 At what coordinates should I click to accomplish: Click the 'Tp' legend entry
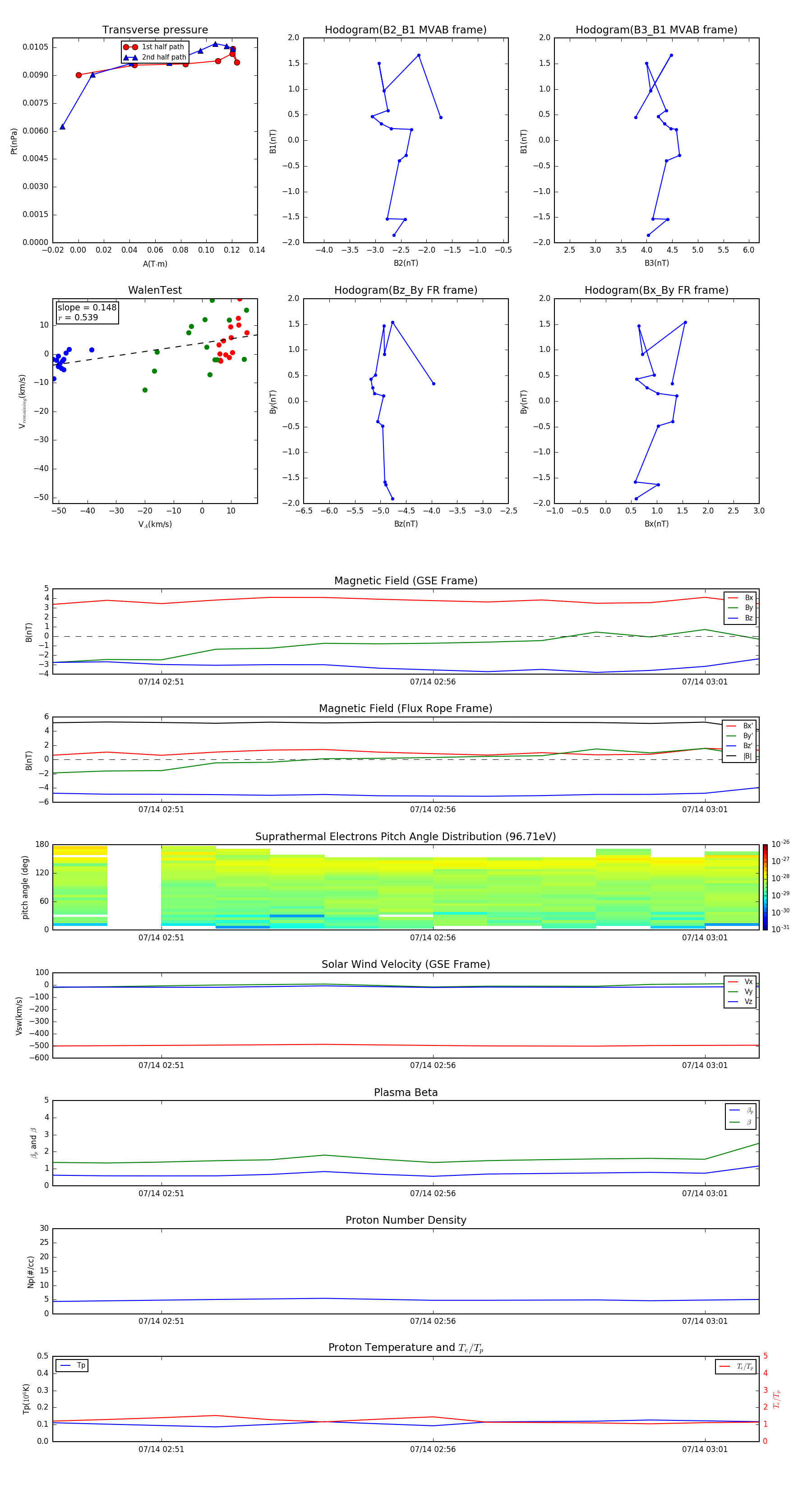[72, 1366]
